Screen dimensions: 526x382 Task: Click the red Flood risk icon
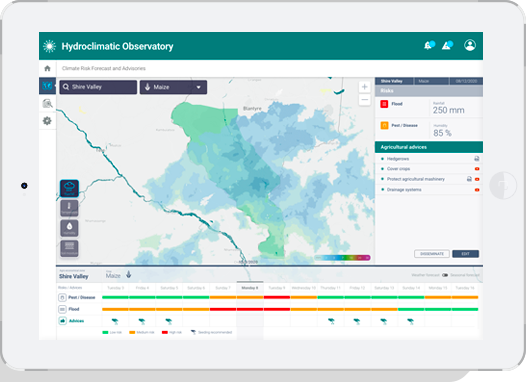tap(384, 104)
